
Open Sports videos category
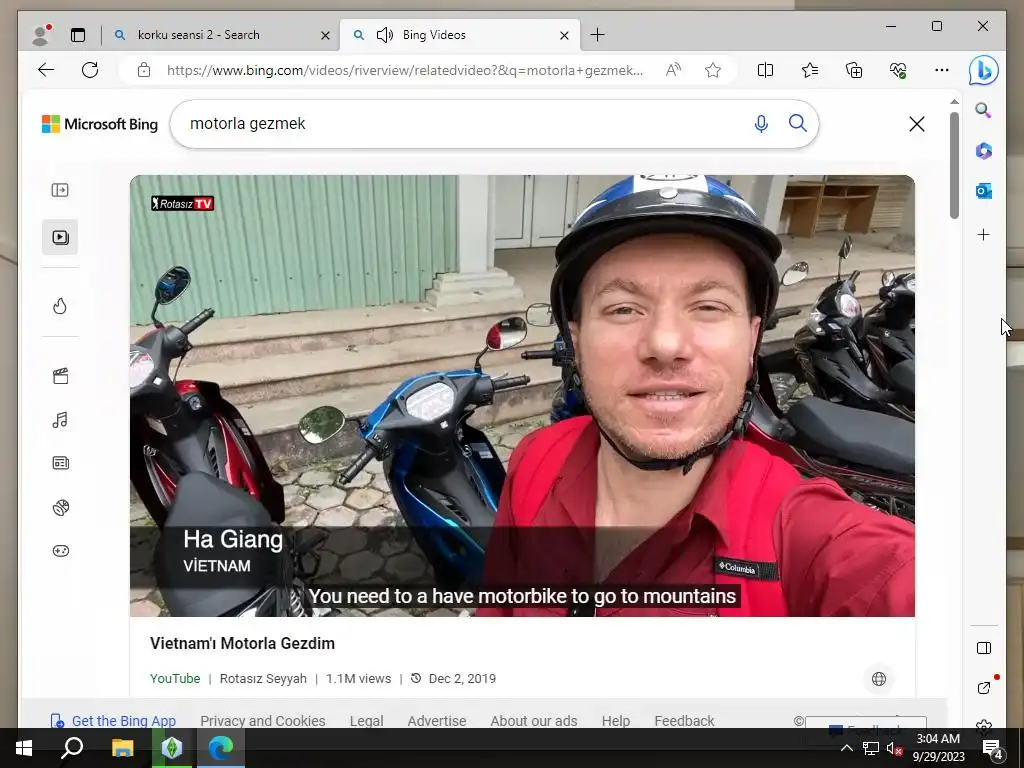coord(60,507)
